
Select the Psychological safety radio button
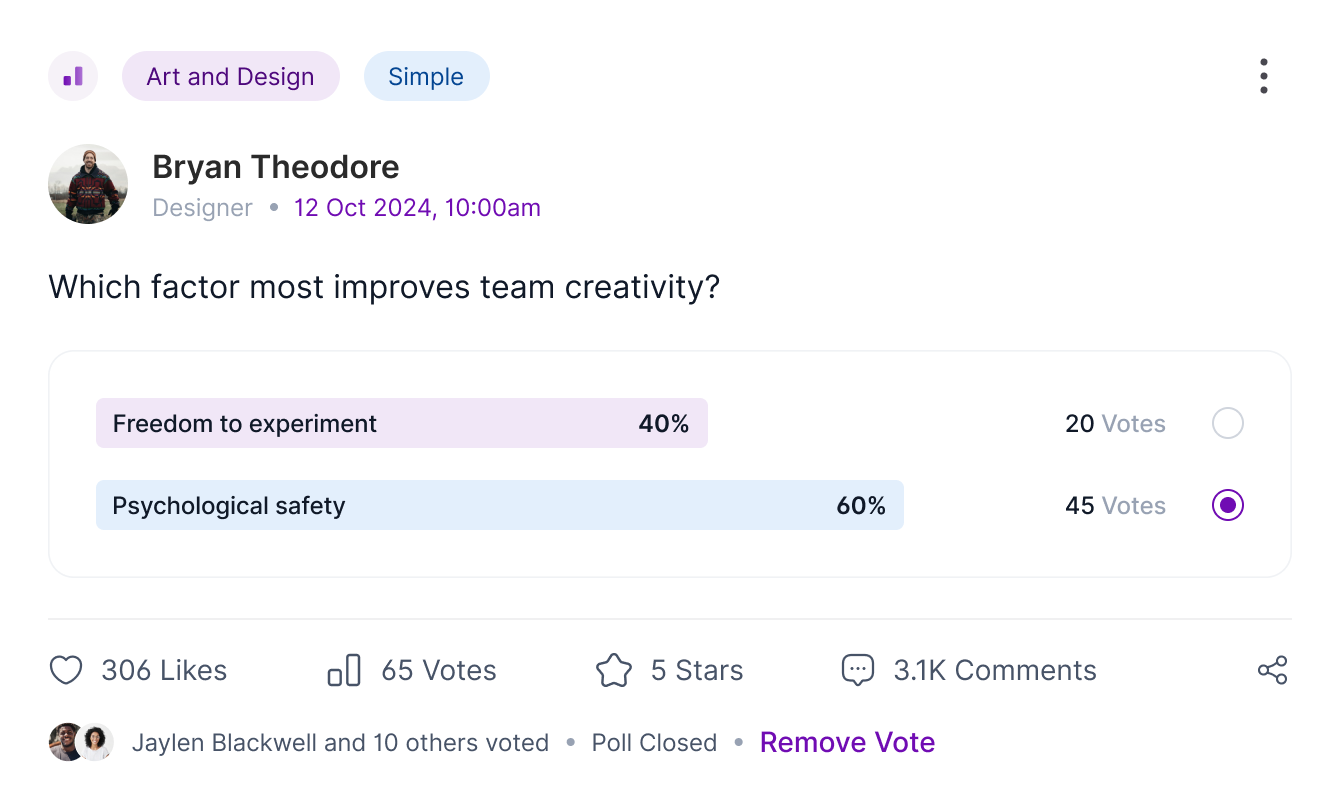[1228, 505]
